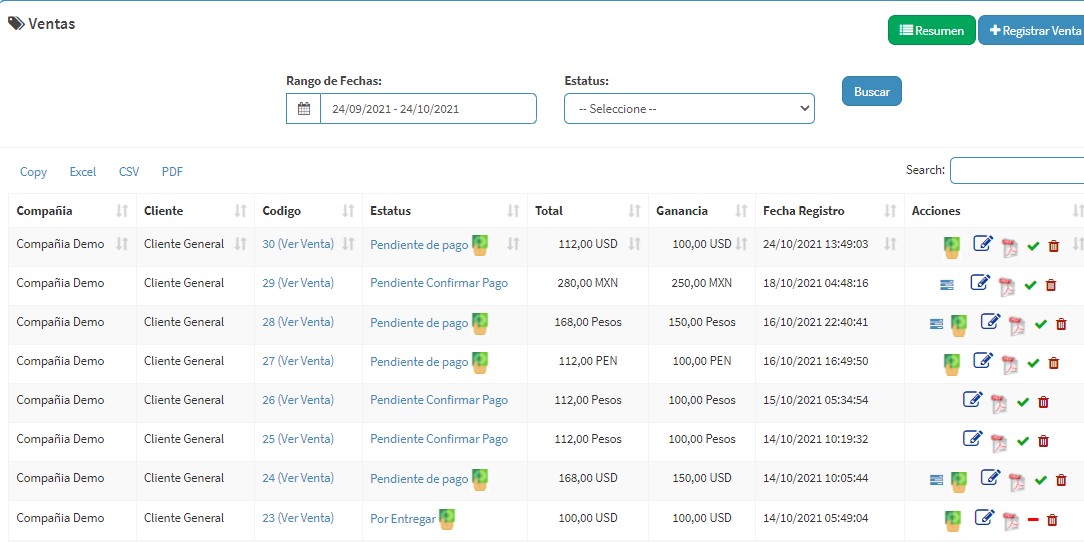Click green checkmark for sale 28
Image resolution: width=1084 pixels, height=542 pixels.
pos(1040,324)
